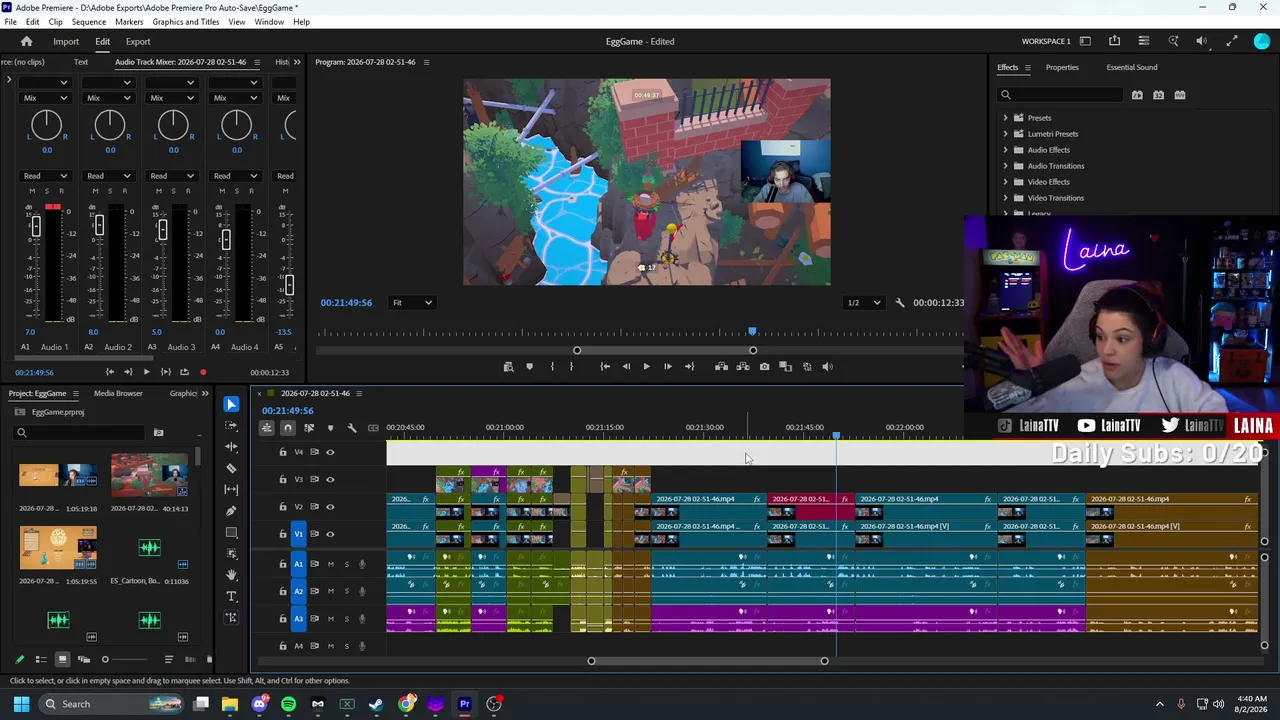Open Spotify from the taskbar
This screenshot has height=720, width=1280.
(288, 704)
